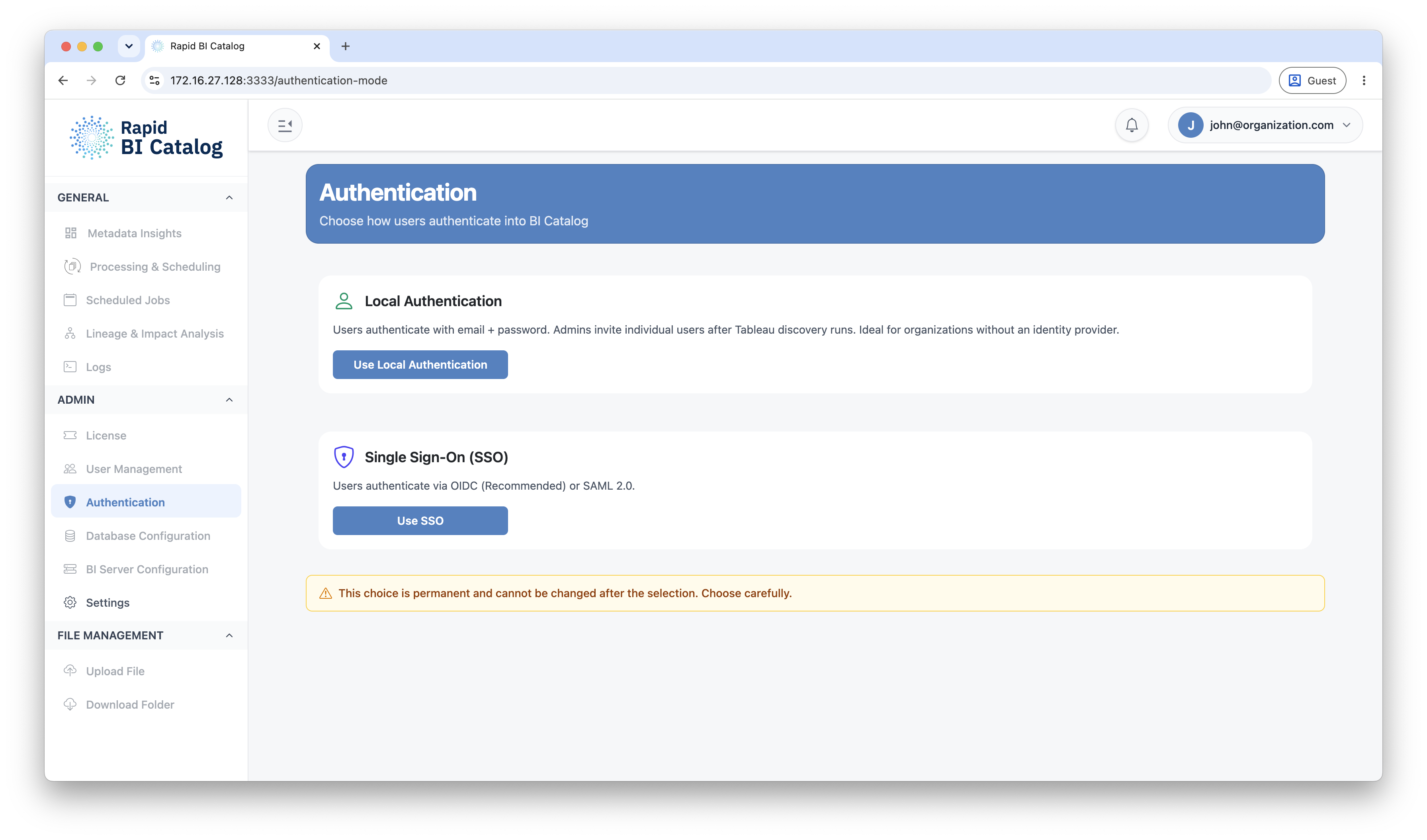
Task: Open notifications bell icon
Action: [x=1132, y=125]
